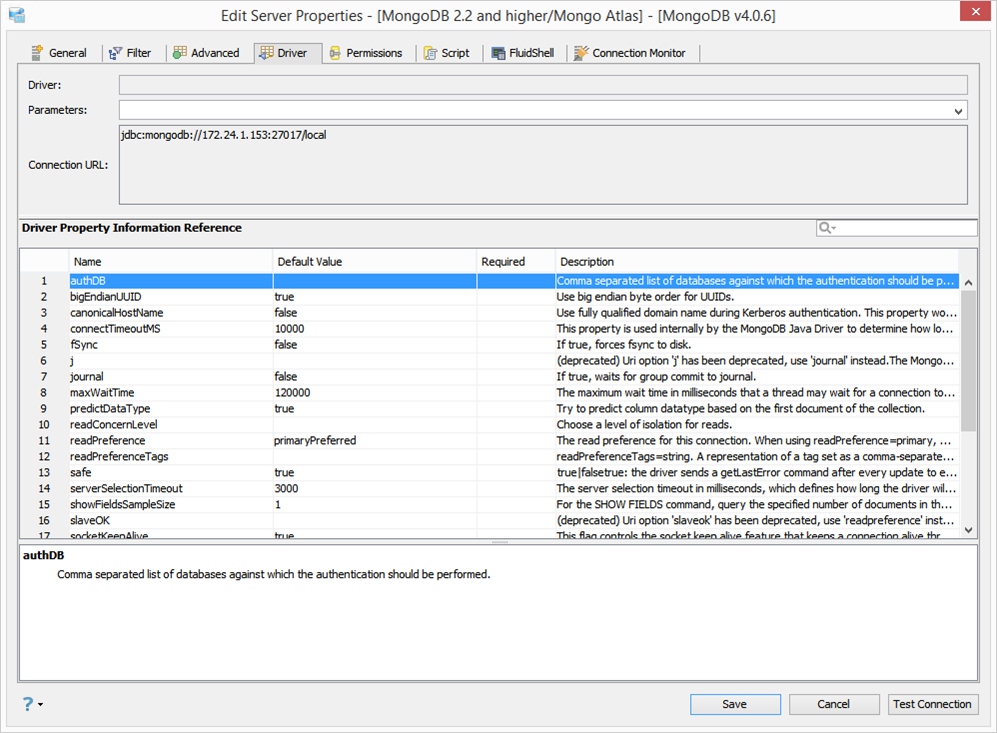
Task: Select the readPreference property row
Action: pos(489,441)
